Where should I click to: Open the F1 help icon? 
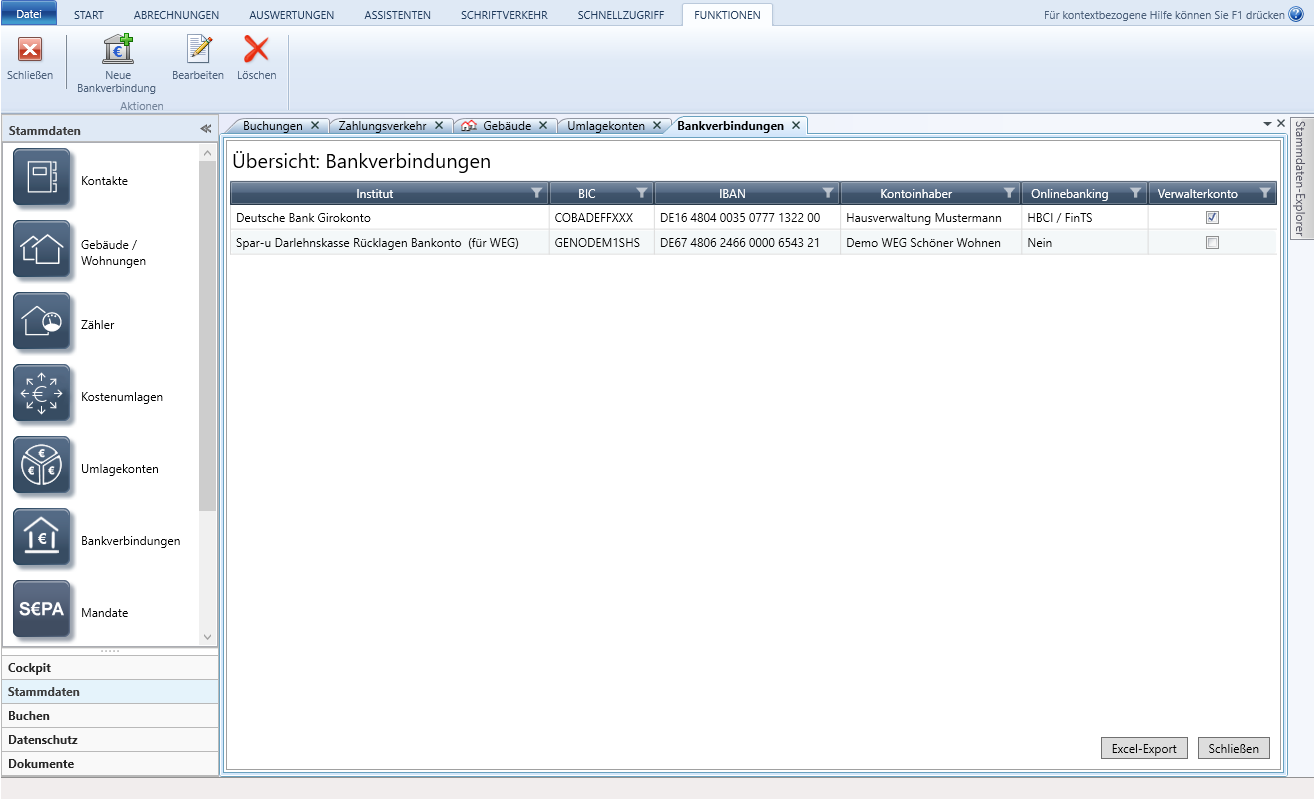pos(1296,14)
